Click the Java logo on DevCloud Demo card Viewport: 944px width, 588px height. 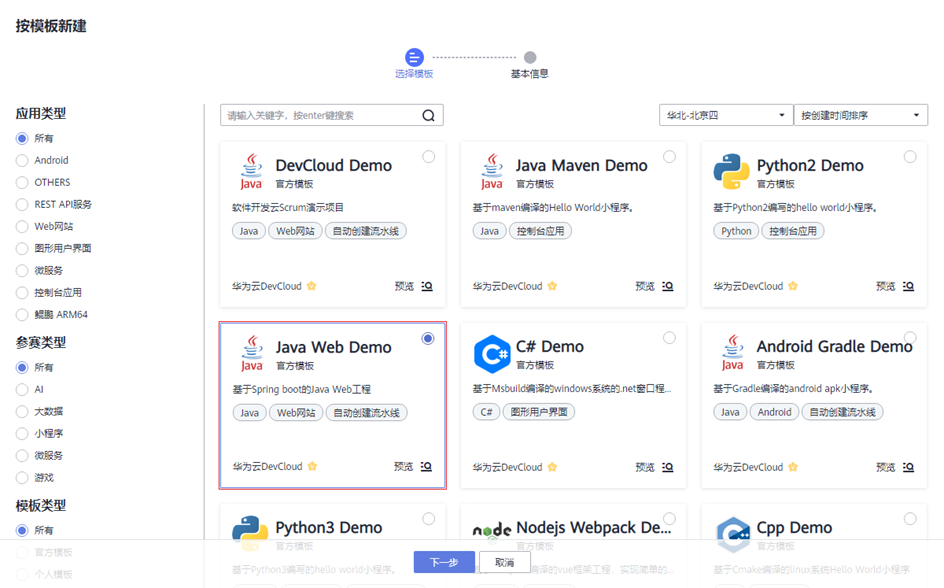click(x=252, y=172)
